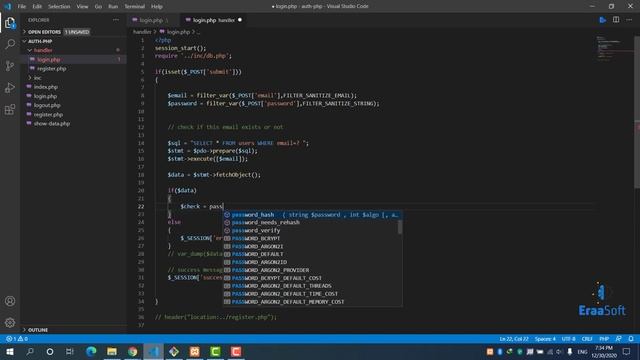Open the Explorer view in activity bar
The image size is (640, 360).
tap(10, 23)
